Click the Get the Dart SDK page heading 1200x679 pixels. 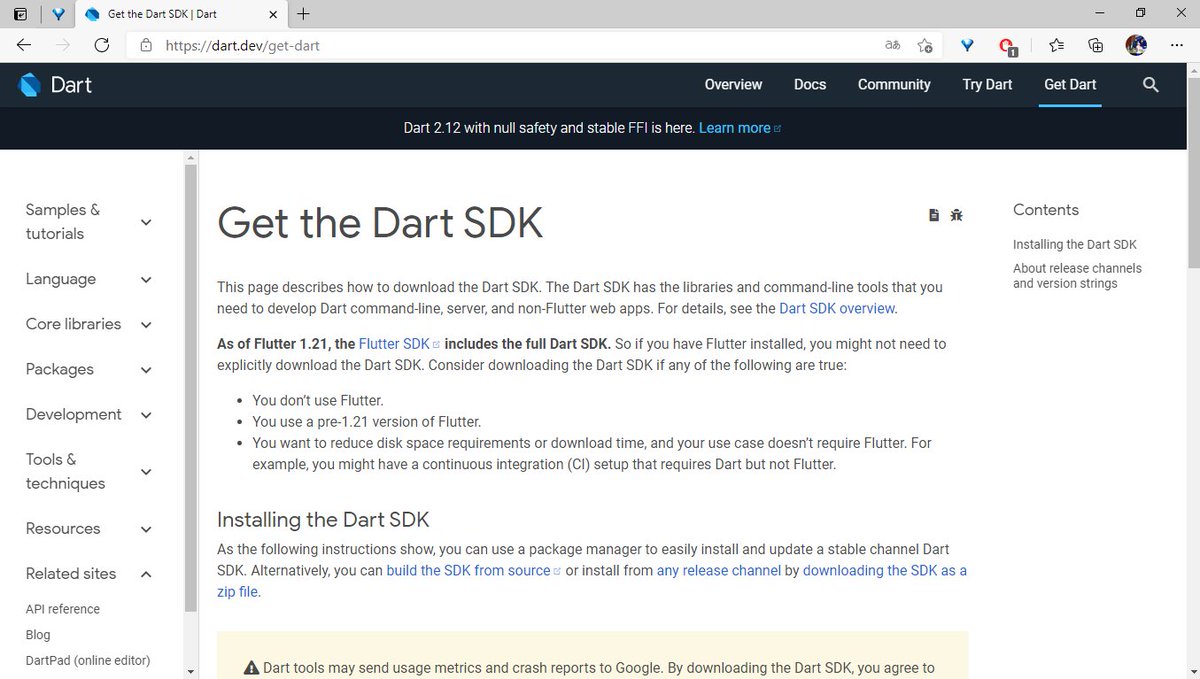380,222
